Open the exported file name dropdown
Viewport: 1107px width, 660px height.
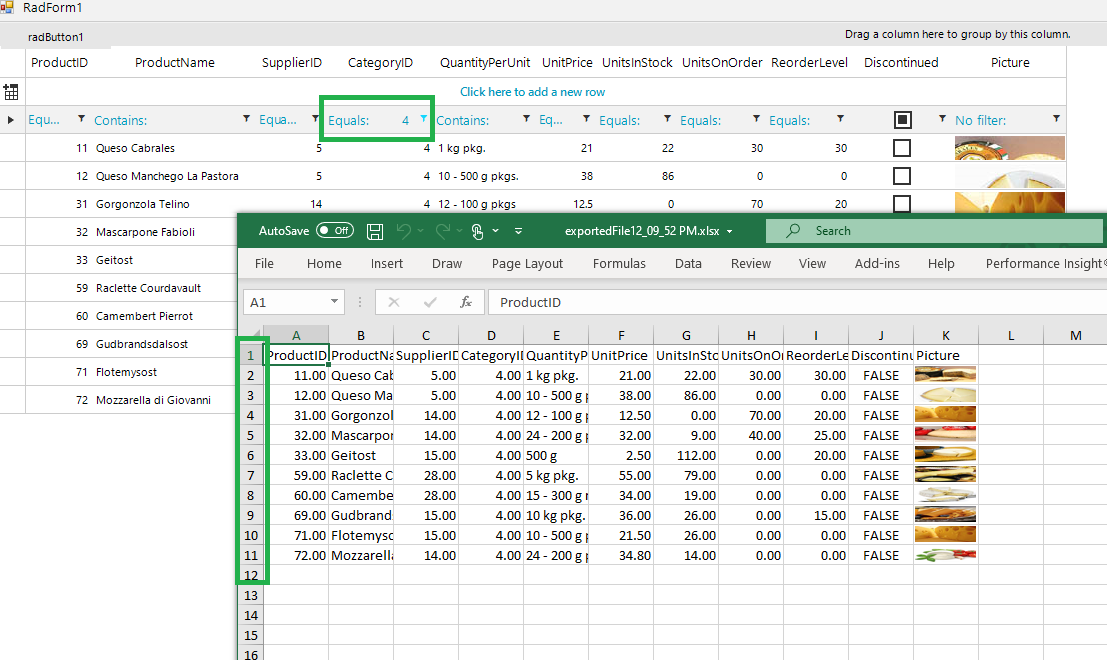point(729,231)
